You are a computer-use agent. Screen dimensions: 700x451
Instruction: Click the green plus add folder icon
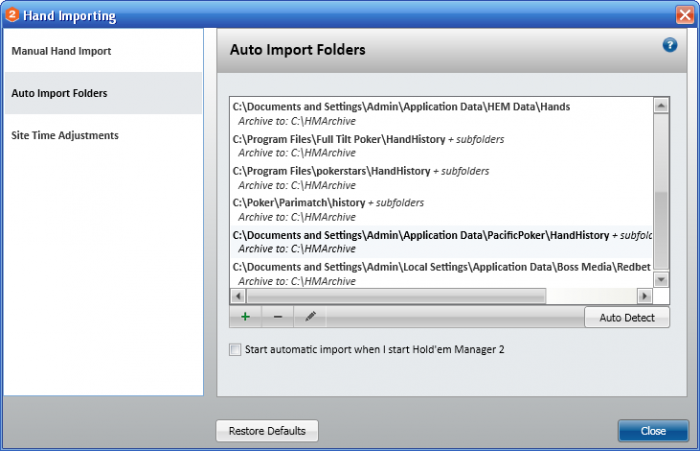tap(245, 316)
